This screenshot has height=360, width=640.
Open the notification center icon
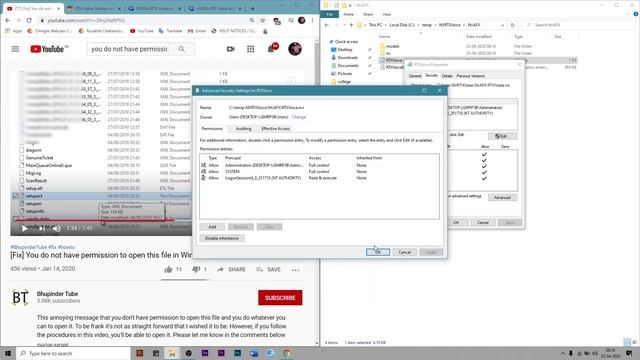[630, 353]
